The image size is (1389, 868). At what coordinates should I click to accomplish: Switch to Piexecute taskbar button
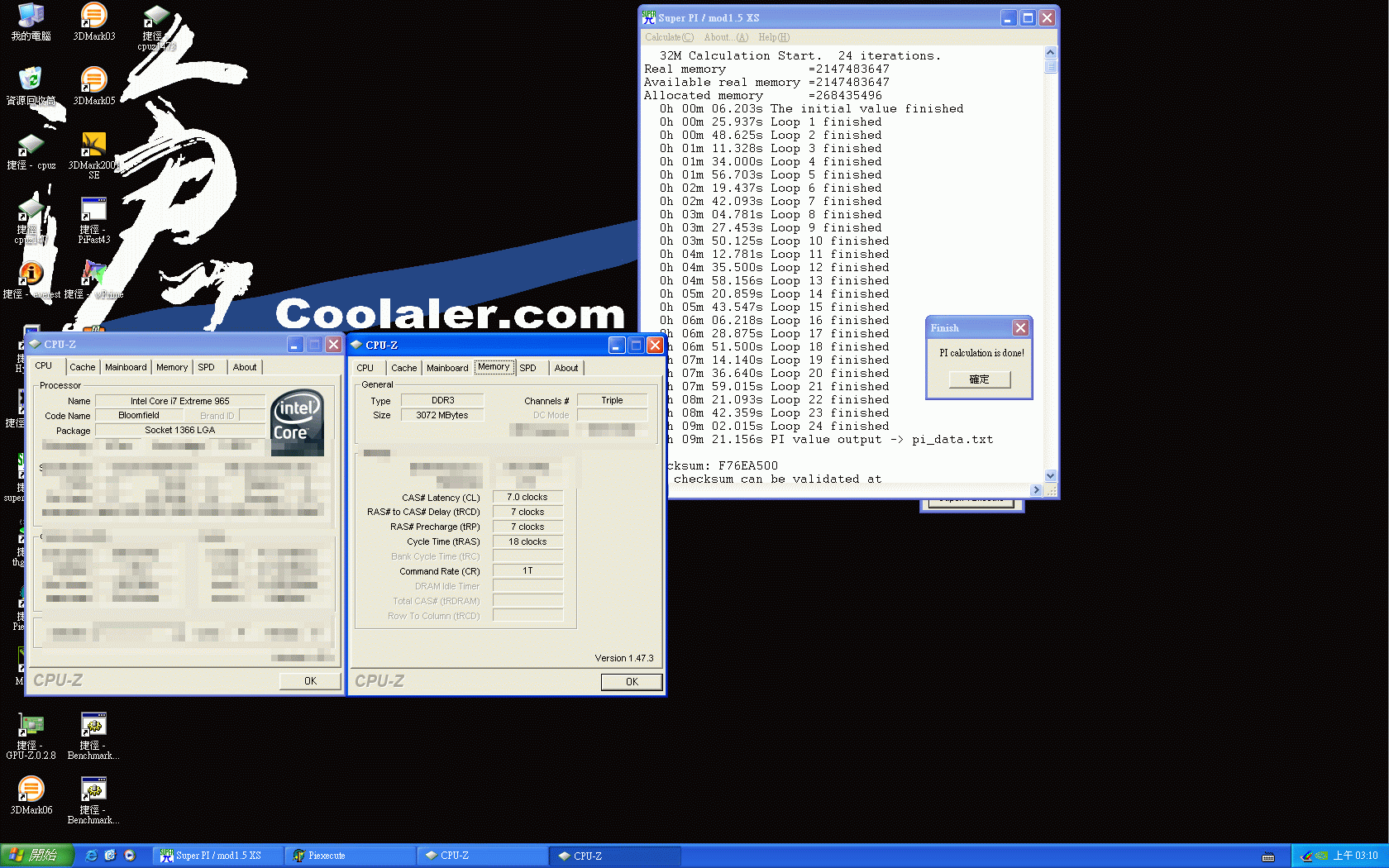point(351,856)
